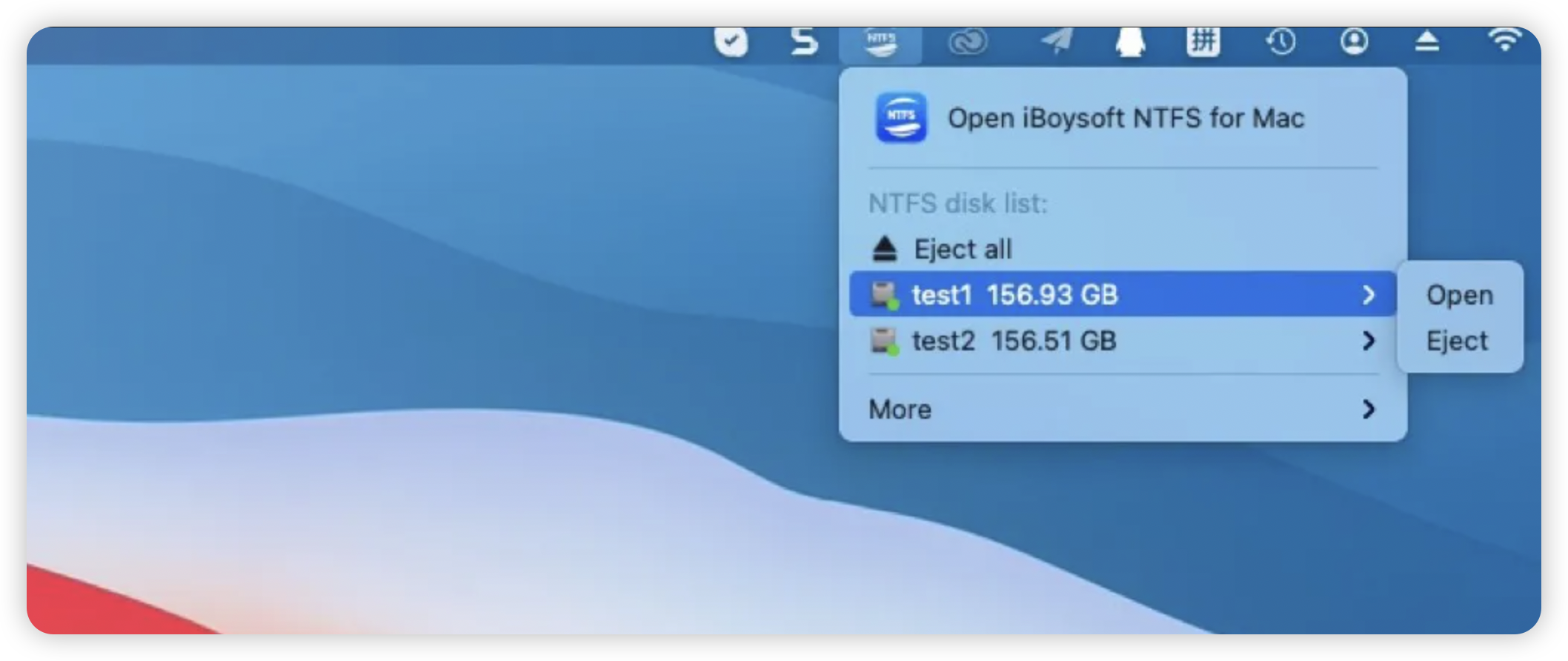Open the checkmark shield menu bar icon
1568x661 pixels.
click(731, 41)
